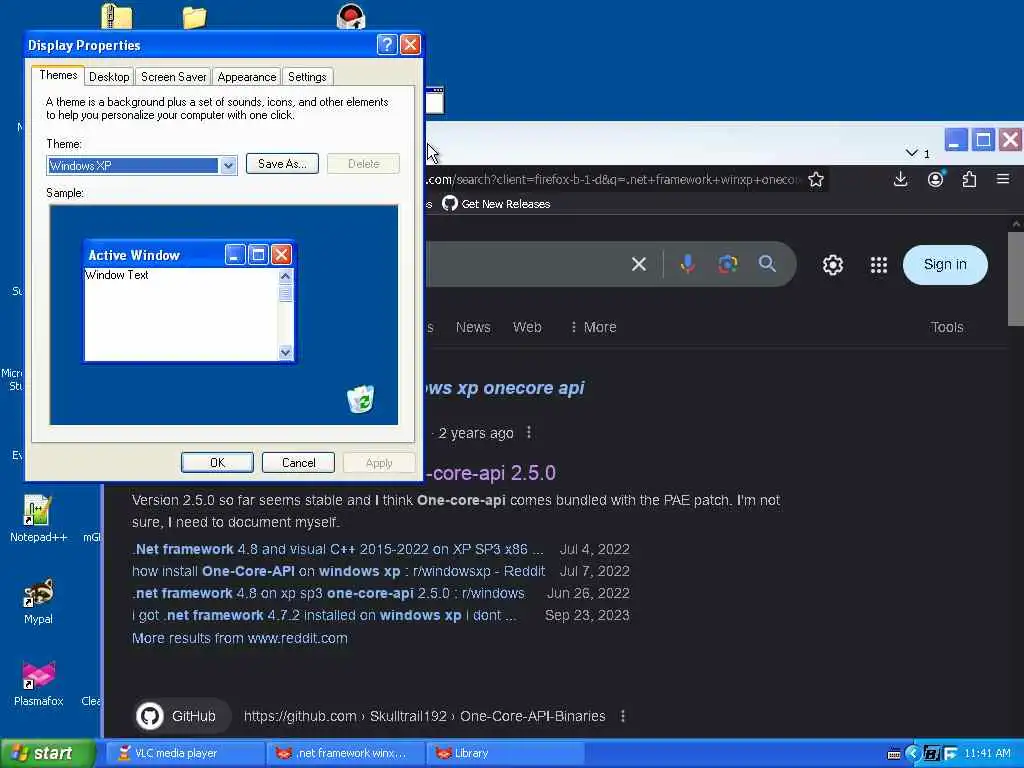Screen dimensions: 1024x768
Task: Click the Google Sign in button
Action: point(945,264)
